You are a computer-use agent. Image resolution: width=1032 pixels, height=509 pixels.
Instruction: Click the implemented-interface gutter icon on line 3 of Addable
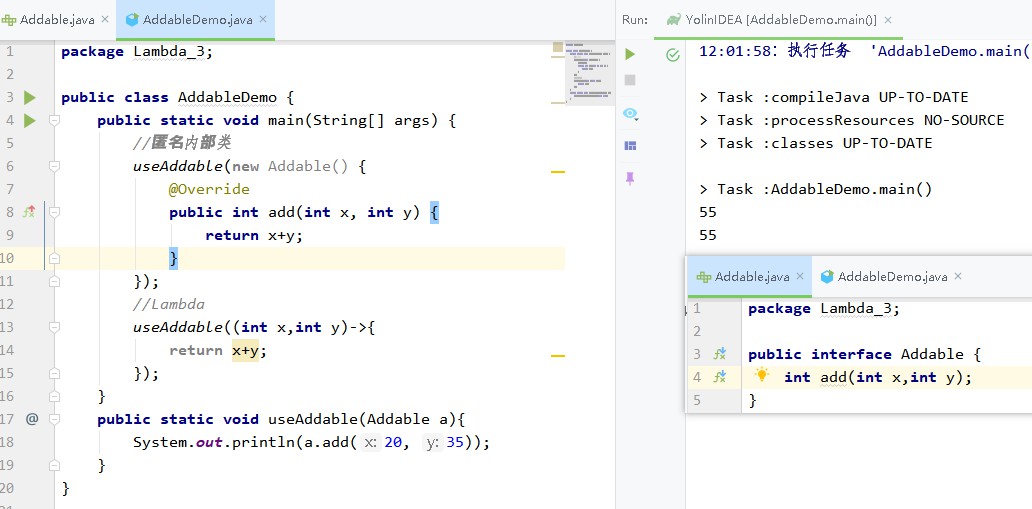click(x=720, y=354)
